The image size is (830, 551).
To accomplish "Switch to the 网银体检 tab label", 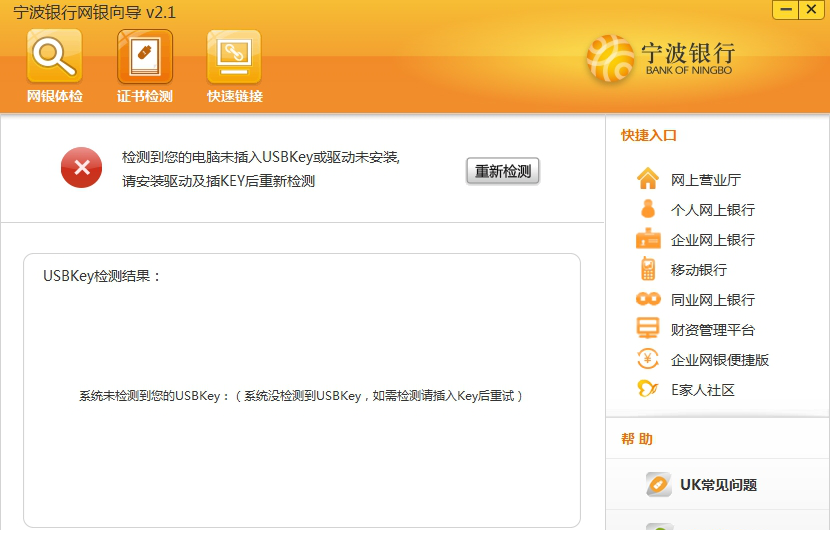I will point(55,96).
